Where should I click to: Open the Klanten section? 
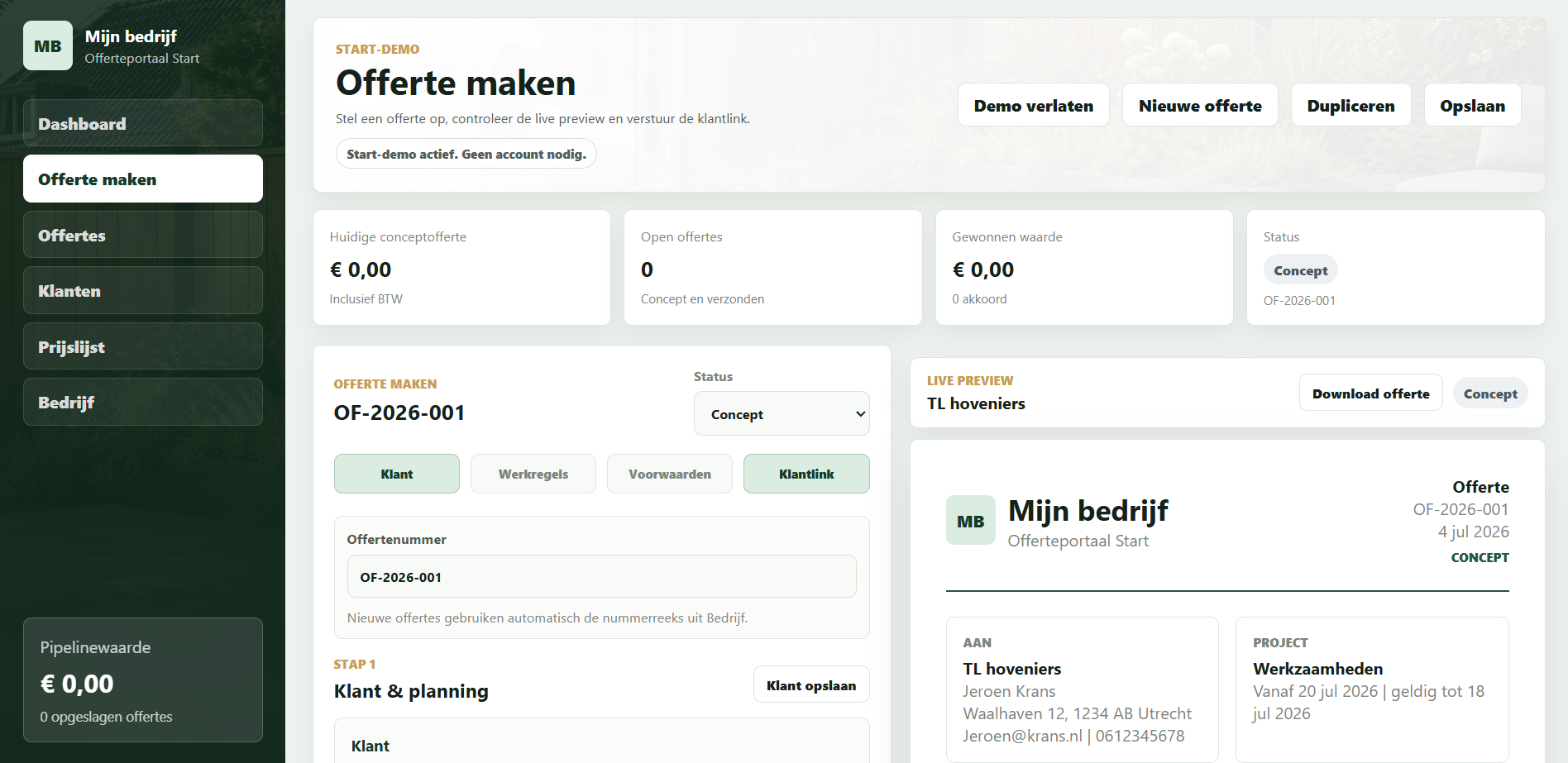143,290
